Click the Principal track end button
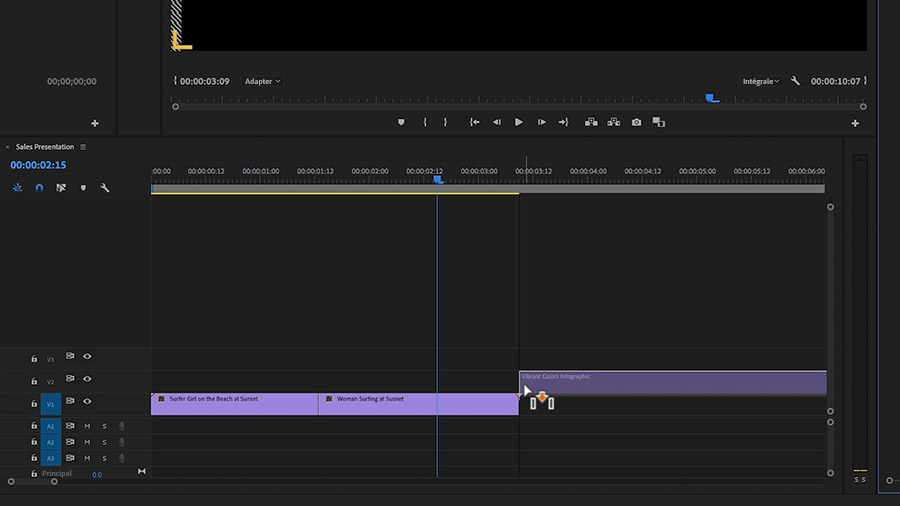The height and width of the screenshot is (506, 900). pos(142,472)
